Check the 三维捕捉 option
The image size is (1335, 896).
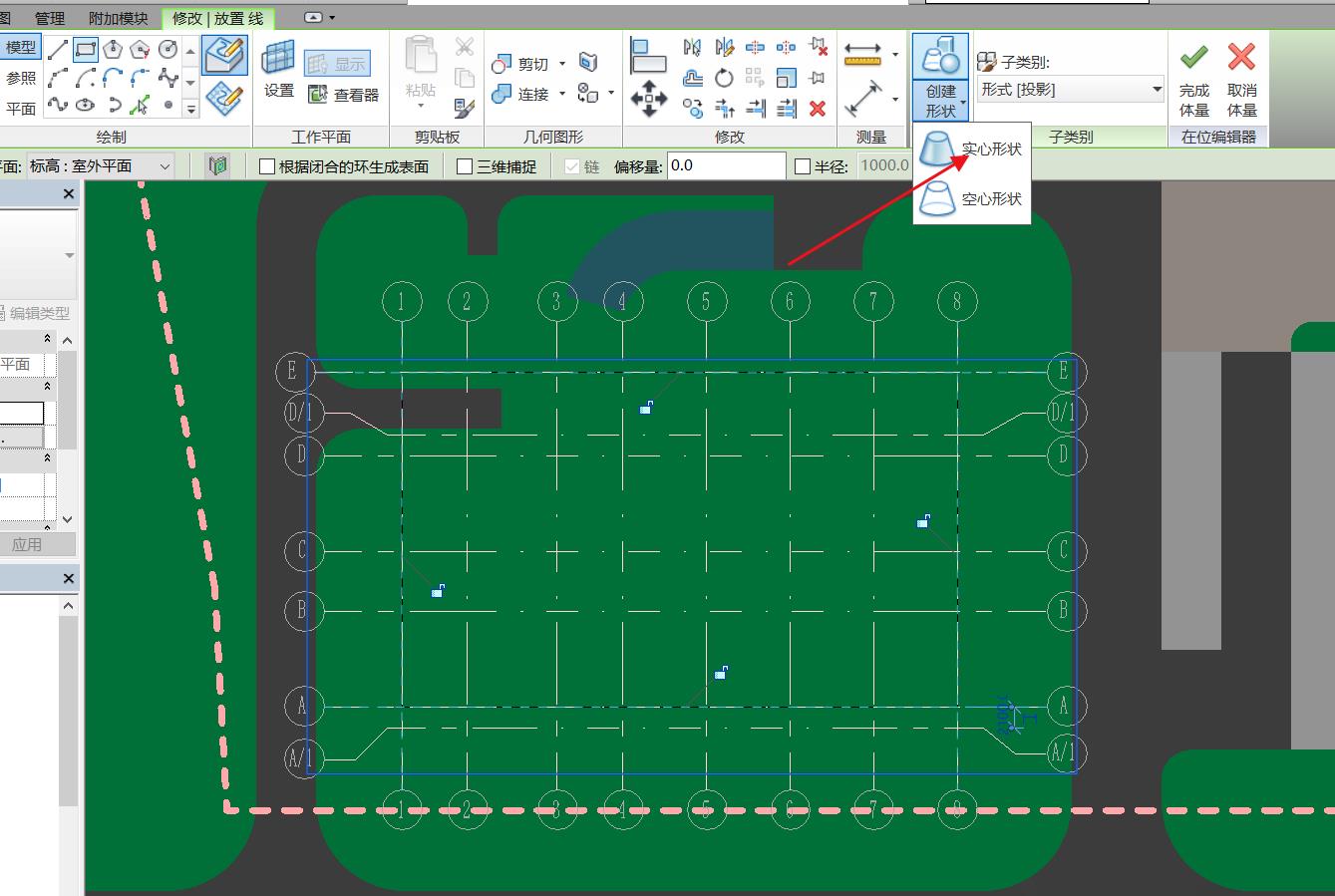[x=463, y=165]
